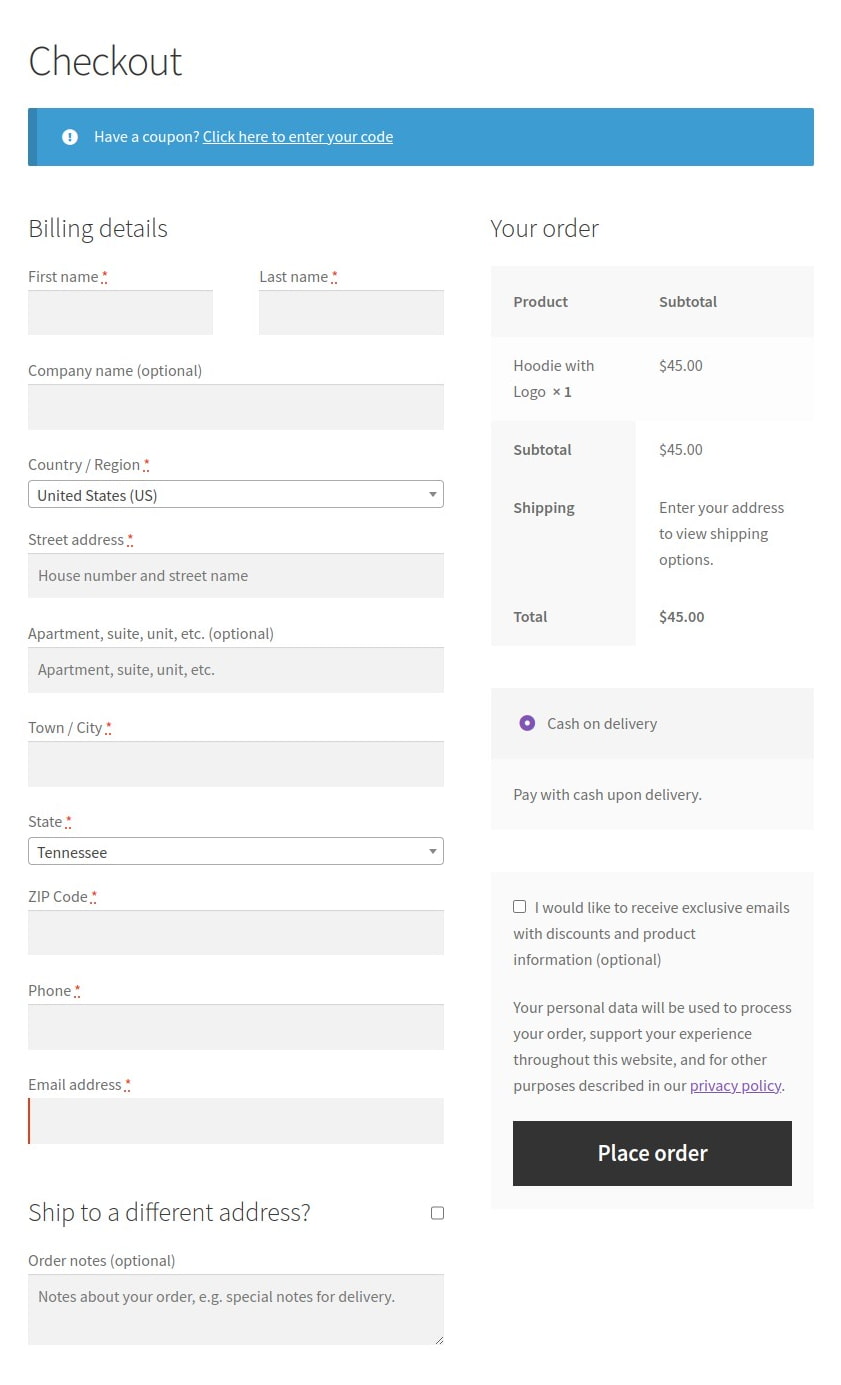Open the State dropdown showing Tennessee
Screen dimensions: 841x1385
point(236,851)
